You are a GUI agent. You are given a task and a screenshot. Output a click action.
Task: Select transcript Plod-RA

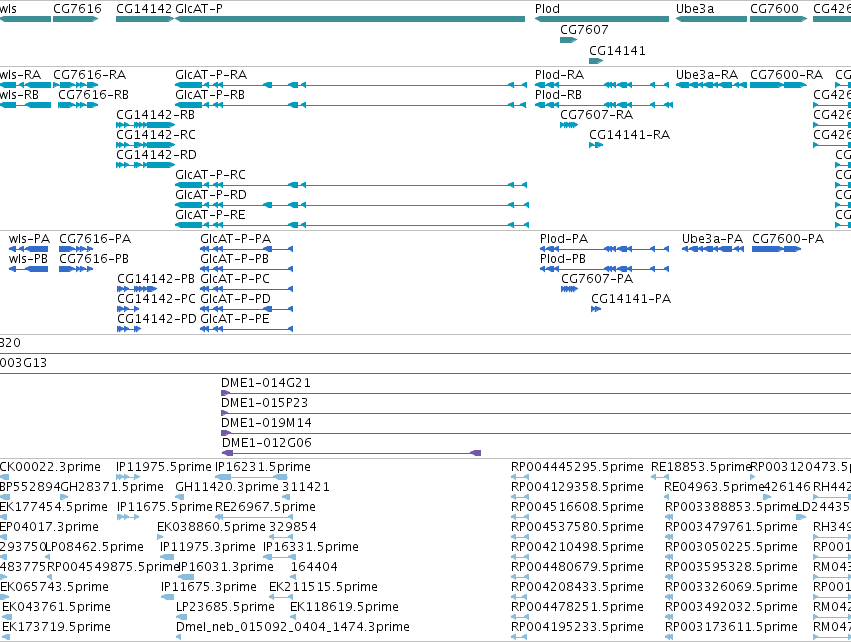tap(602, 85)
